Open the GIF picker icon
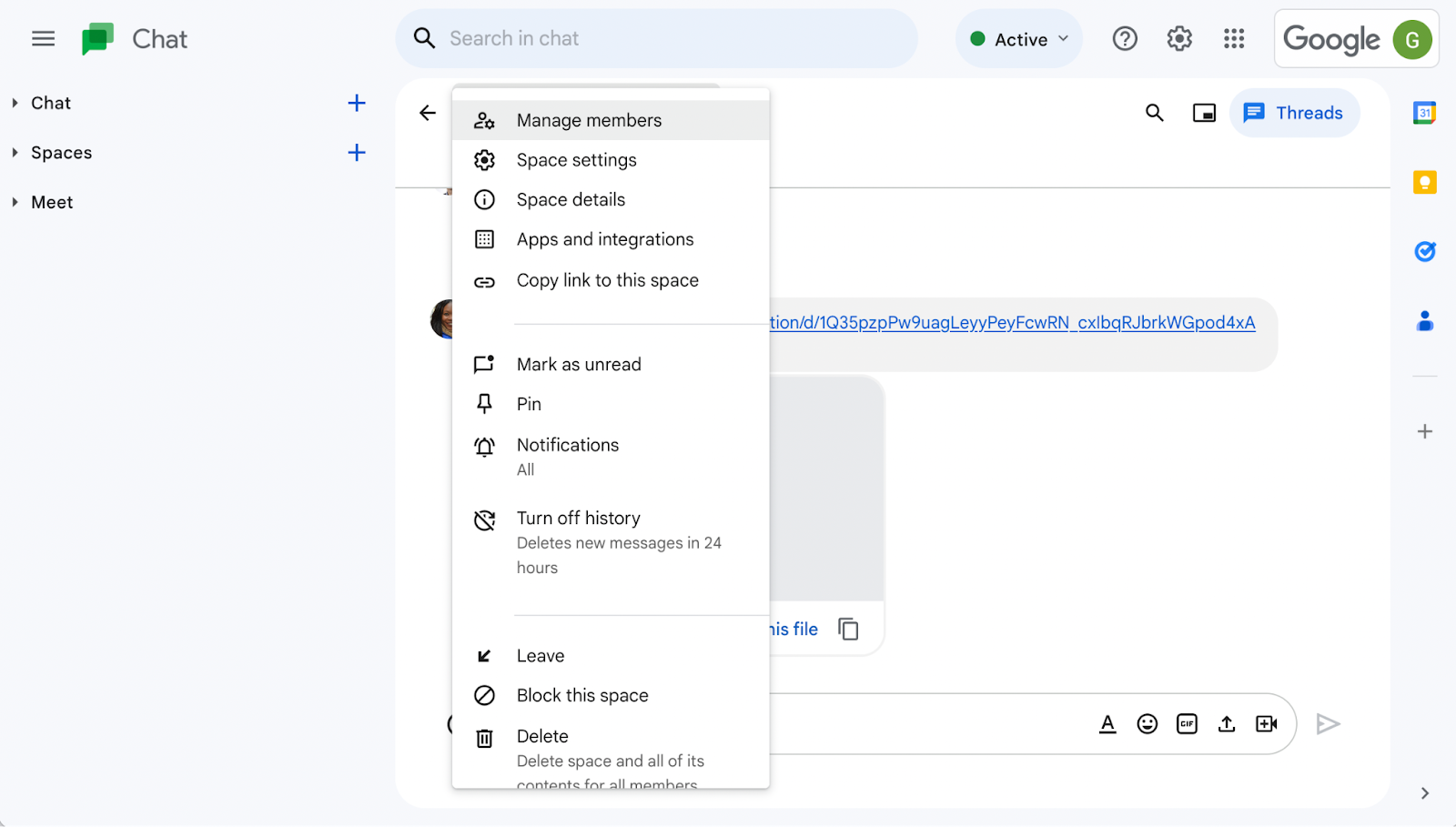Screen dimensions: 1456x827 coord(1187,724)
